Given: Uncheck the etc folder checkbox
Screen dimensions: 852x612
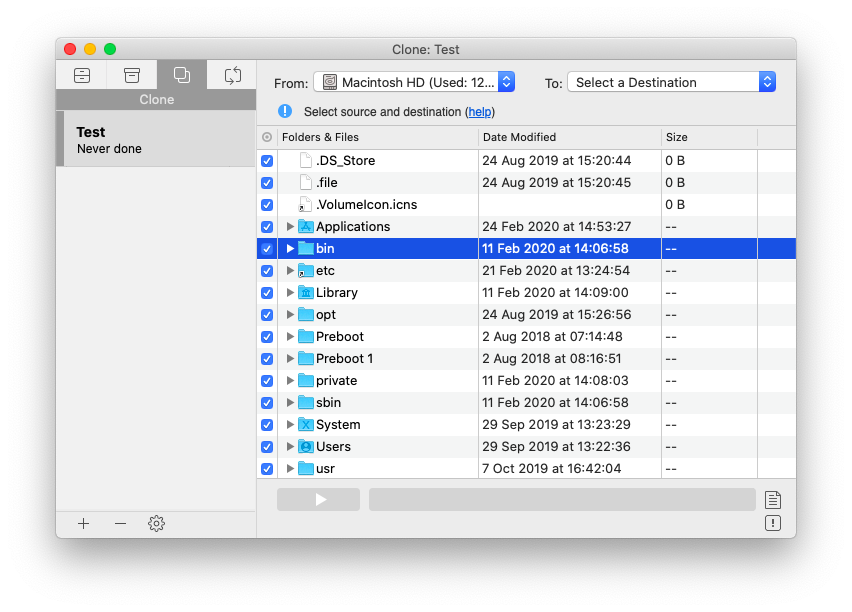Looking at the screenshot, I should click(x=267, y=271).
